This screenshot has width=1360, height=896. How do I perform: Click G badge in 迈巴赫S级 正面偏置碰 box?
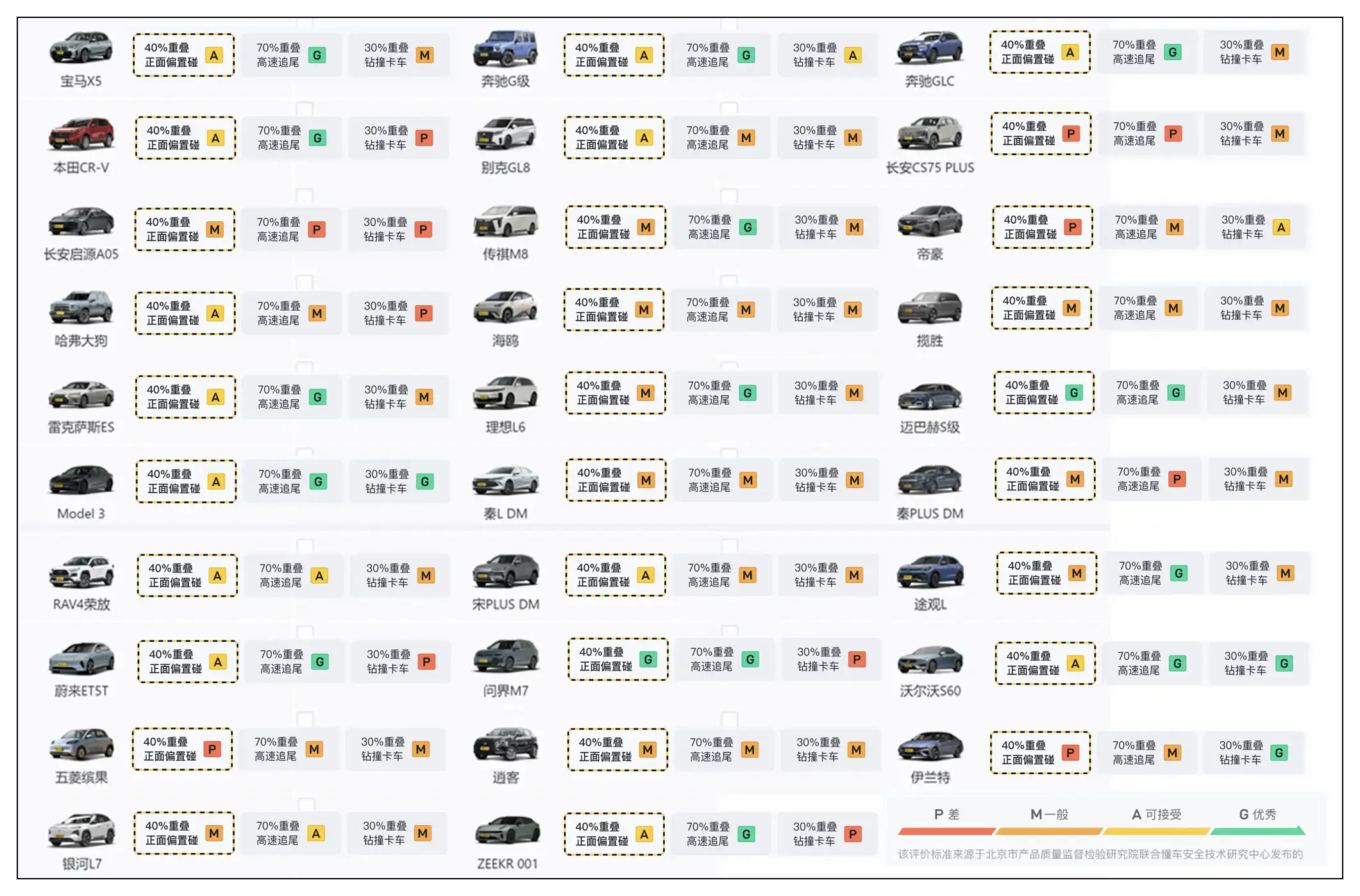[1074, 393]
